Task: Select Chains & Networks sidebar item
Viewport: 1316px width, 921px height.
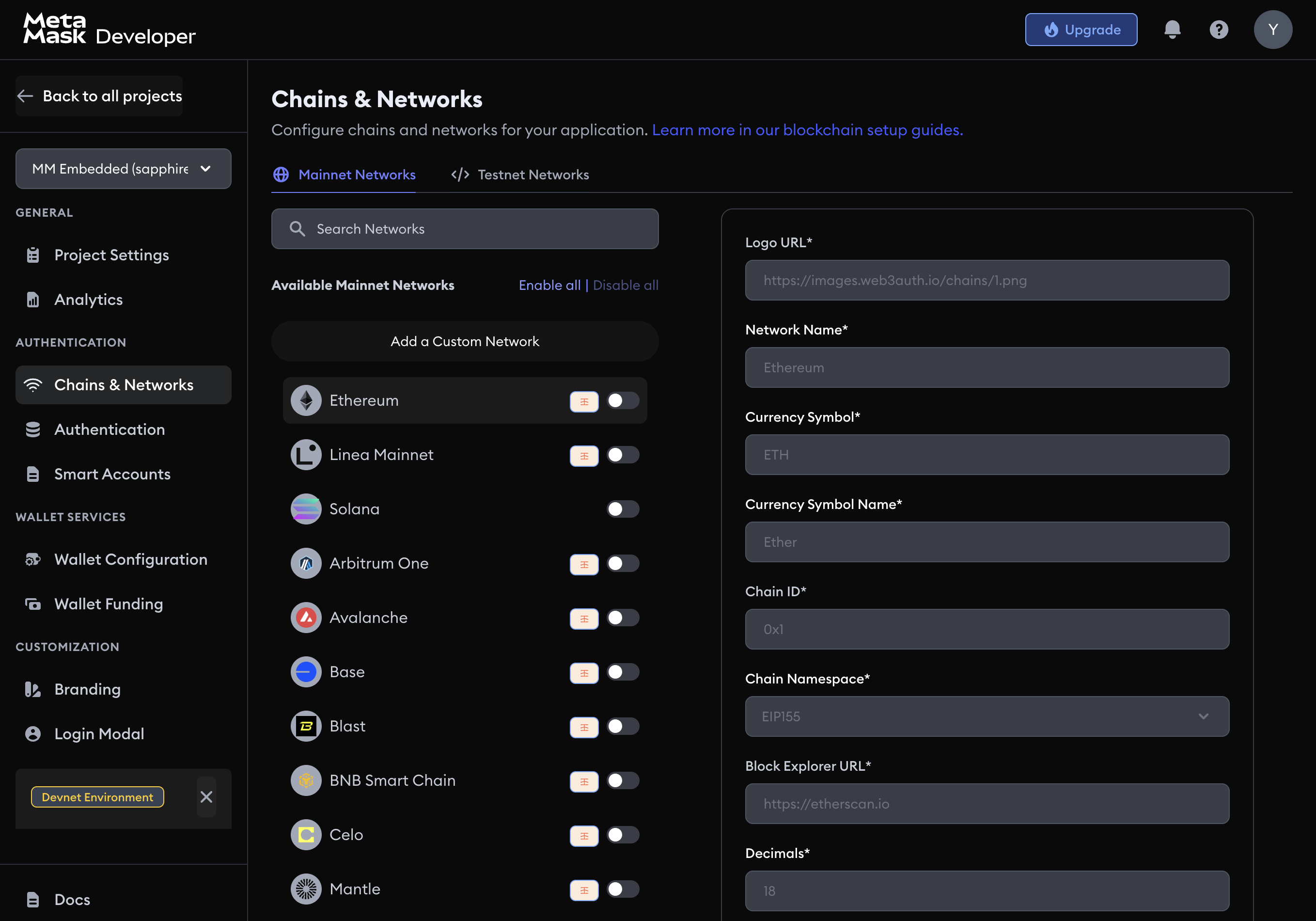Action: coord(123,385)
